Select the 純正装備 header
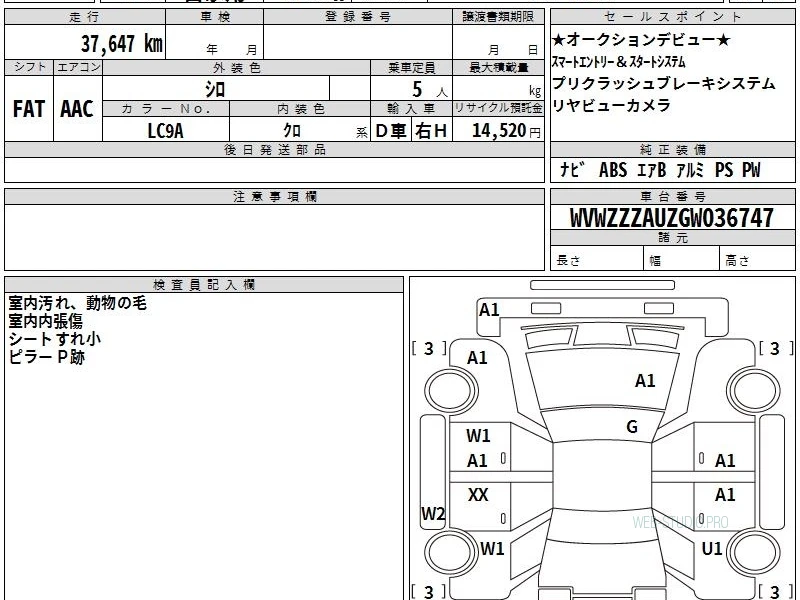 [x=672, y=149]
